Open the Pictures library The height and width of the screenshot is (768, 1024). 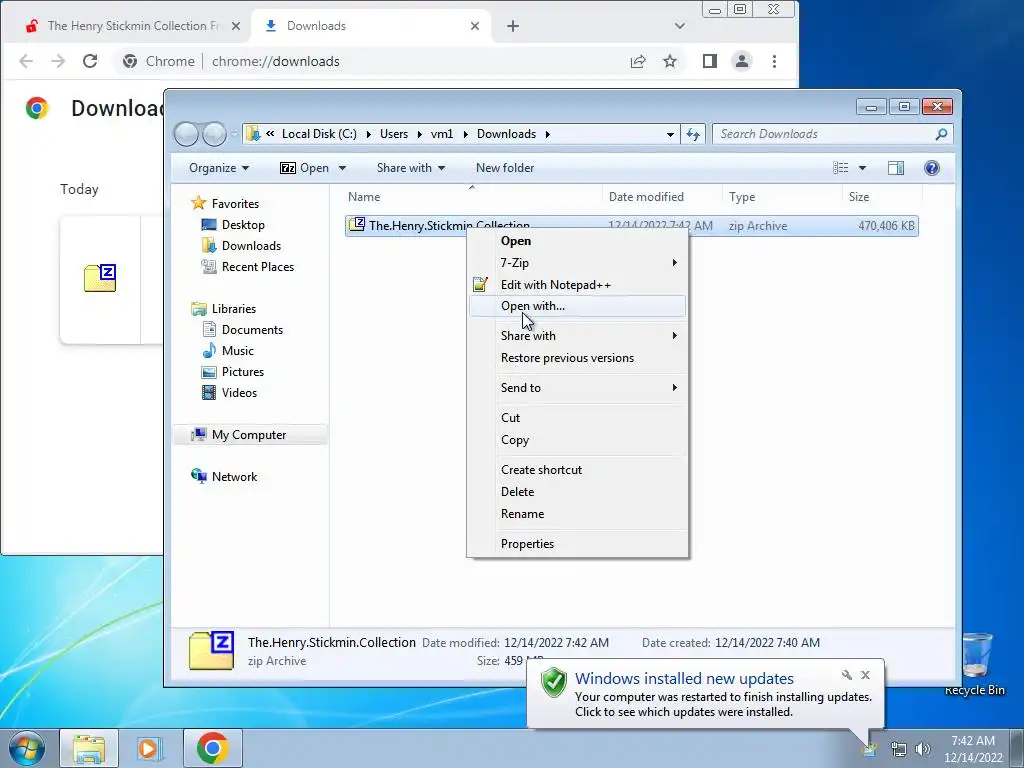[x=233, y=372]
